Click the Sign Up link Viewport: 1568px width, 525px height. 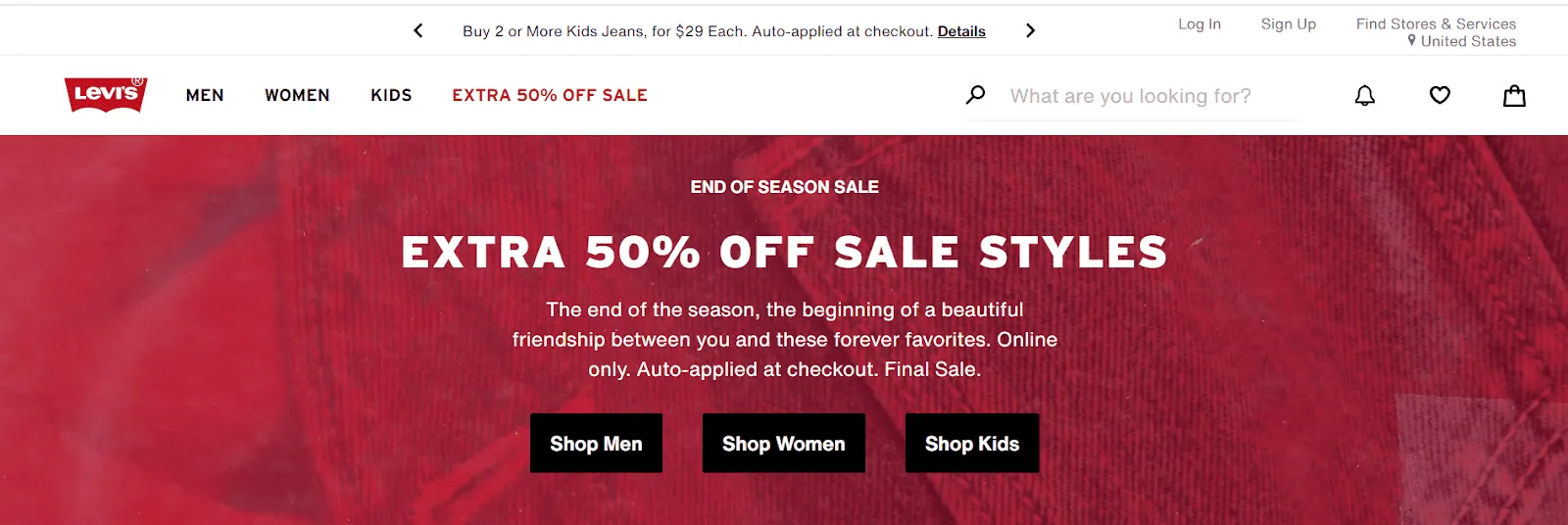pyautogui.click(x=1289, y=24)
